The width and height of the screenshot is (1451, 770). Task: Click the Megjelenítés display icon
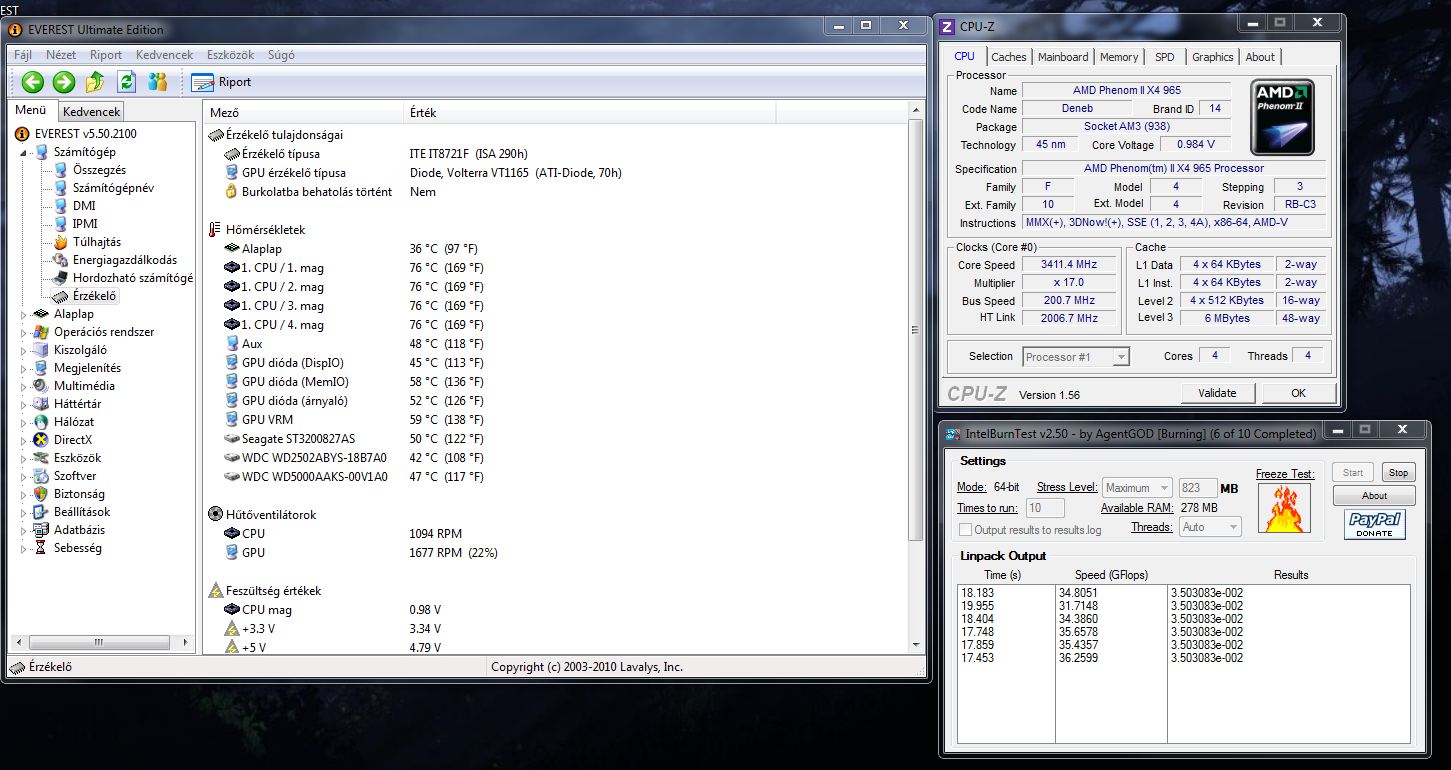[41, 368]
